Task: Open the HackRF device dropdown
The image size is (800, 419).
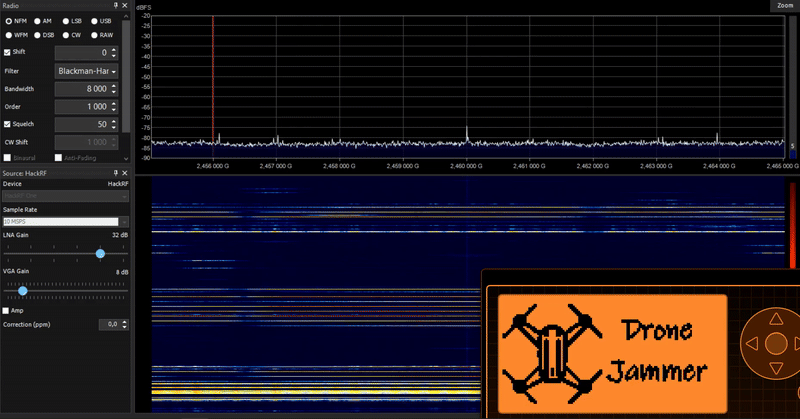Action: point(65,196)
